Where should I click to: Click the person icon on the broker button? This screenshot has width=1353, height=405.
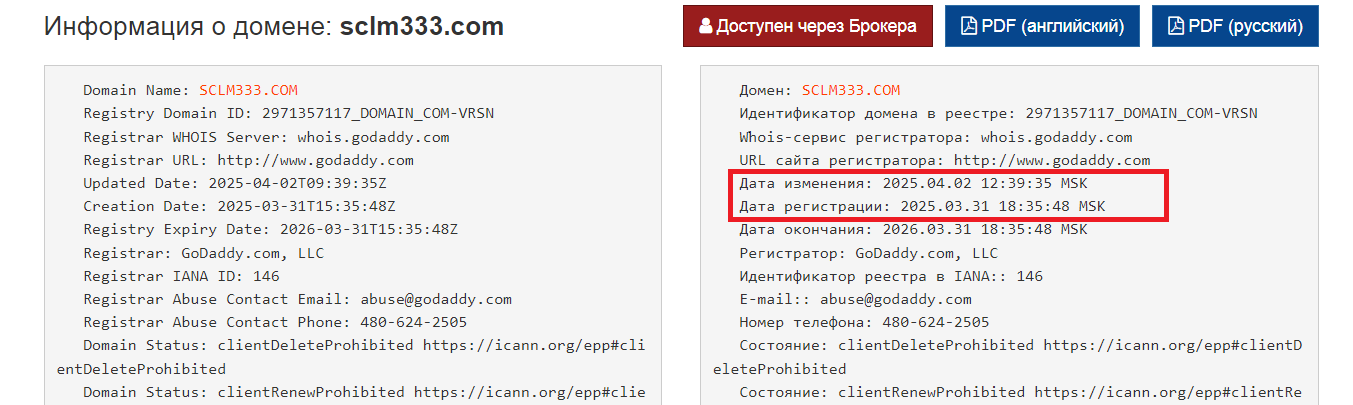(x=706, y=26)
